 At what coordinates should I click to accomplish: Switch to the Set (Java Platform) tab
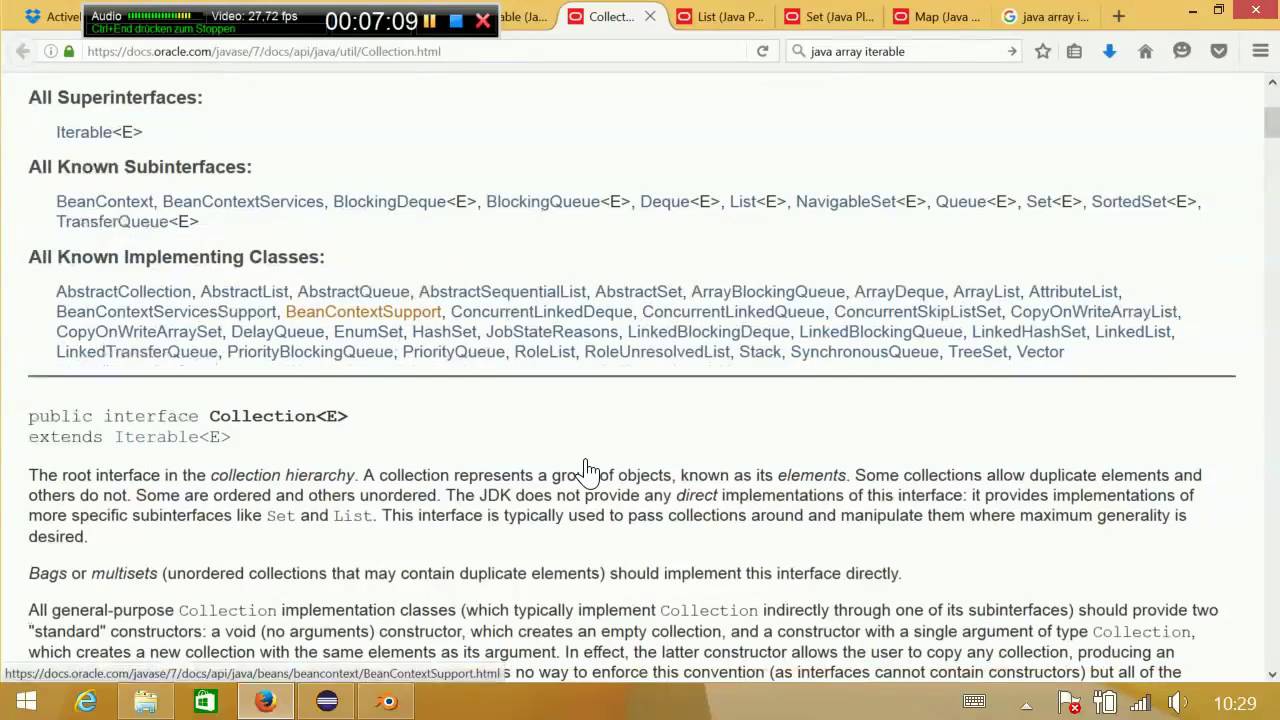[x=828, y=16]
